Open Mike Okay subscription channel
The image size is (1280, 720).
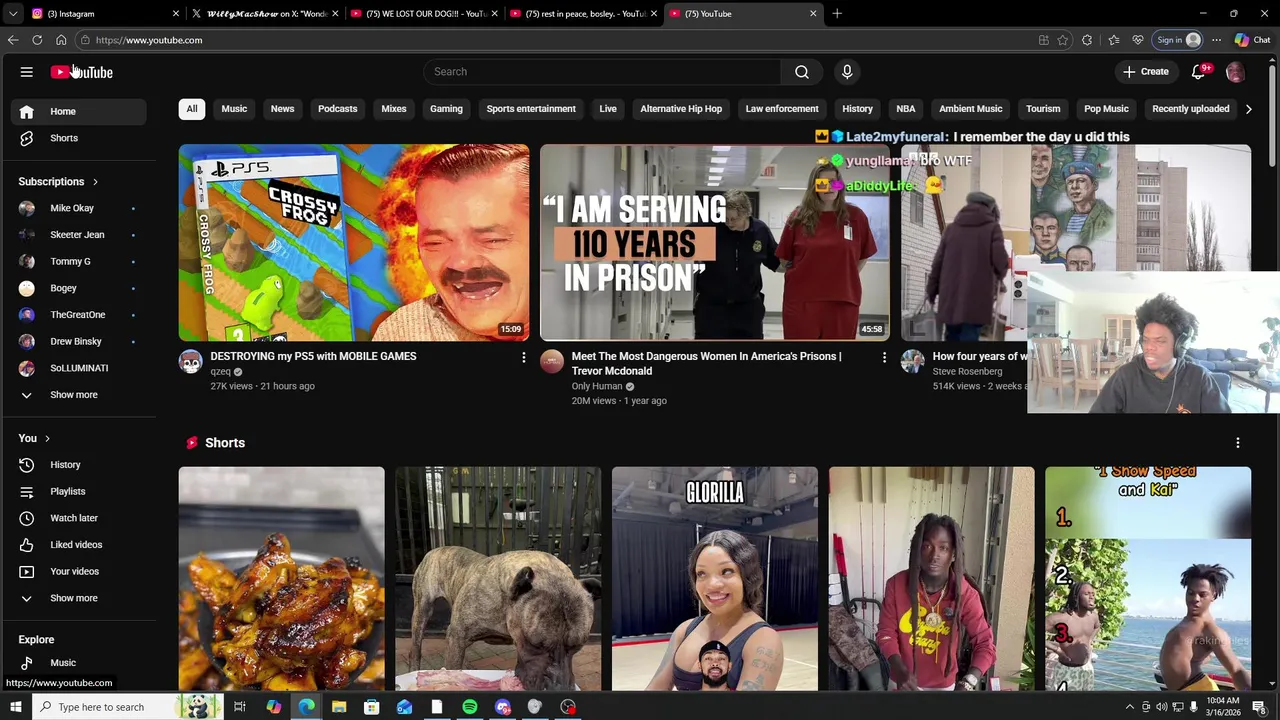click(79, 208)
